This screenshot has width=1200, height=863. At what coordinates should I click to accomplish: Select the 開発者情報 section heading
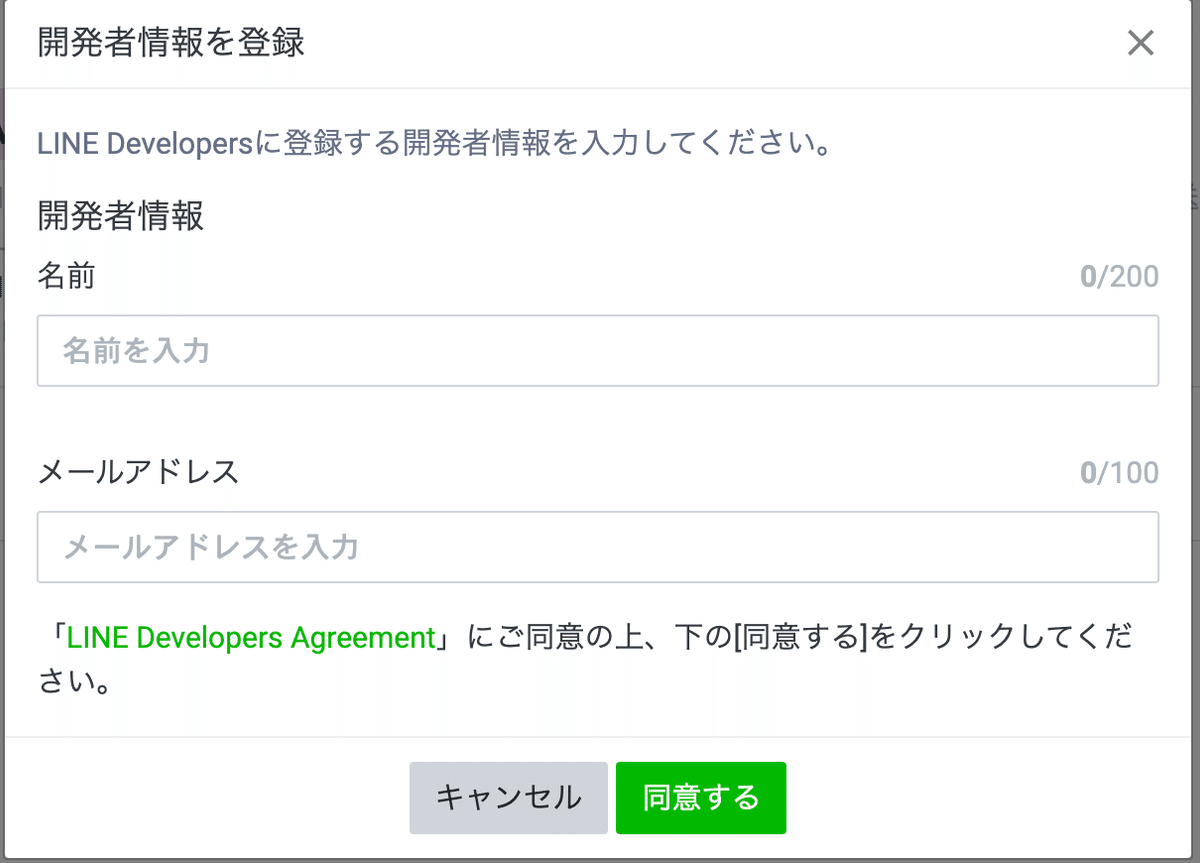[120, 216]
